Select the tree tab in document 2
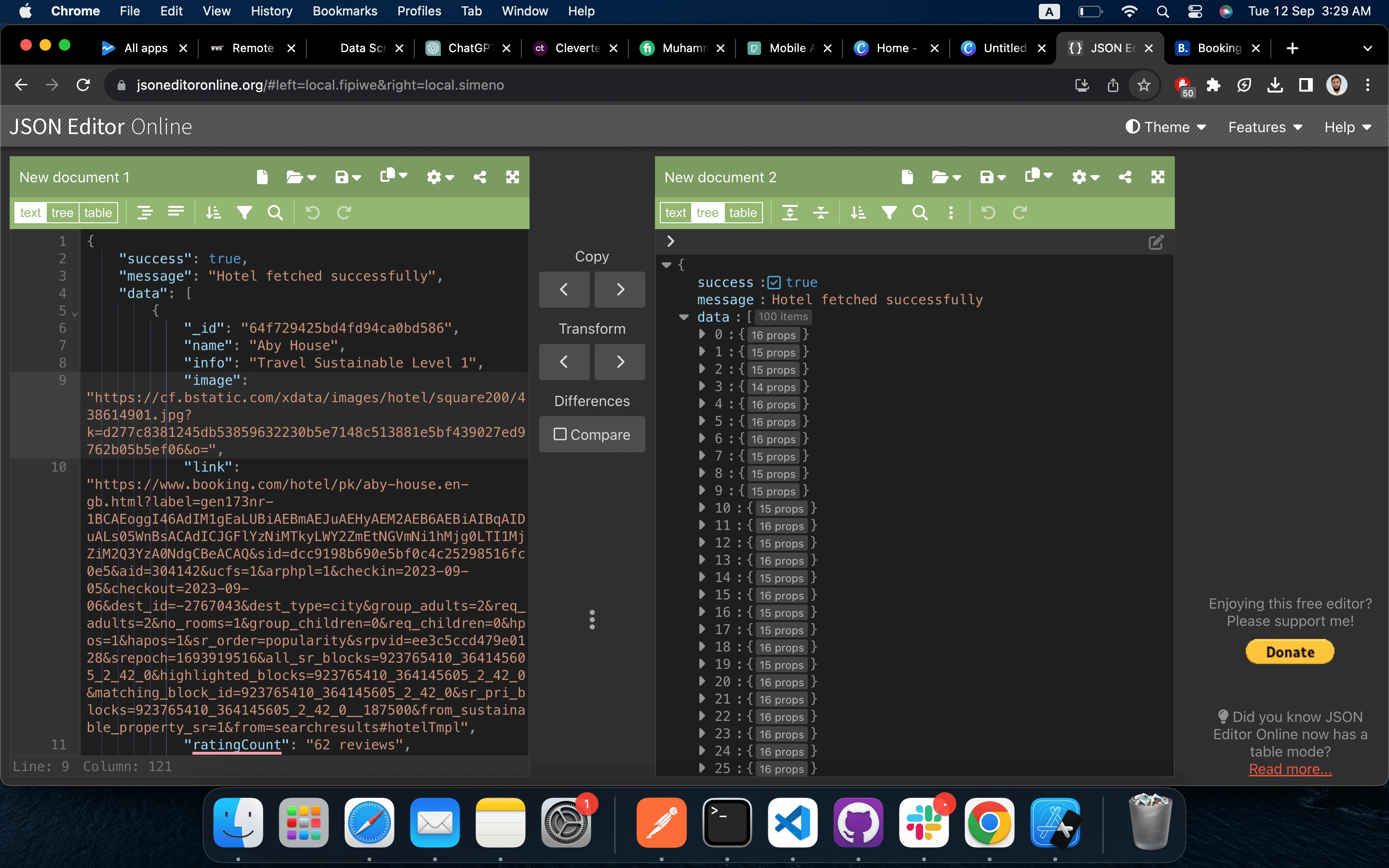Viewport: 1389px width, 868px height. coord(708,212)
